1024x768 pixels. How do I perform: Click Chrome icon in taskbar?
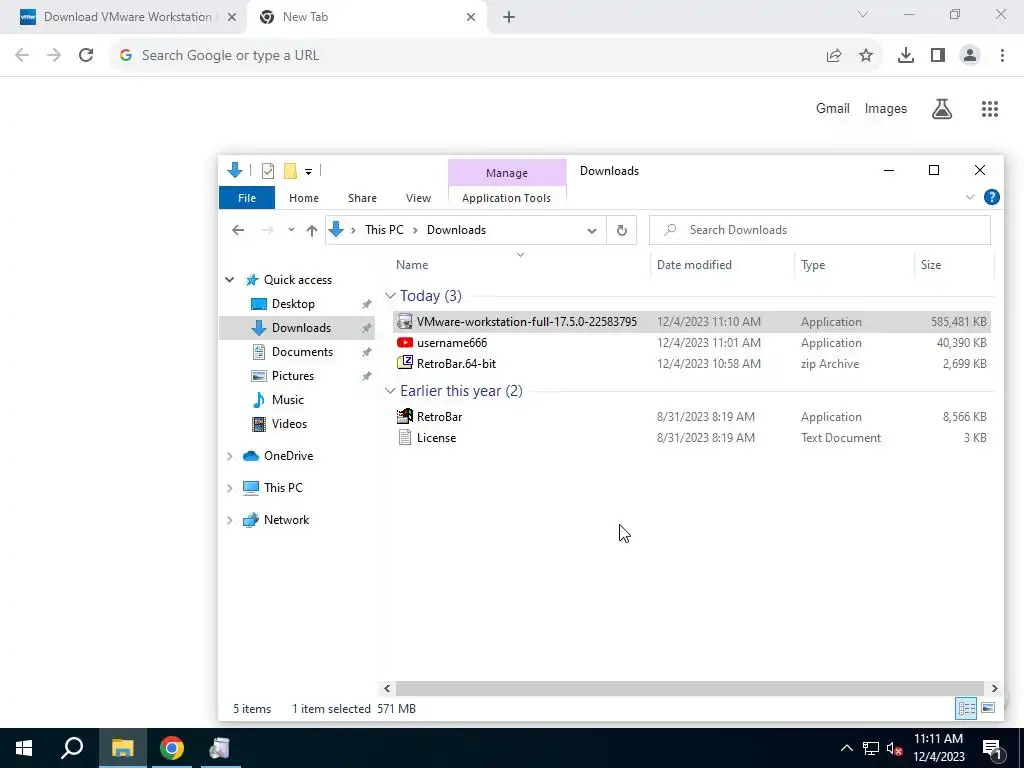(x=172, y=748)
